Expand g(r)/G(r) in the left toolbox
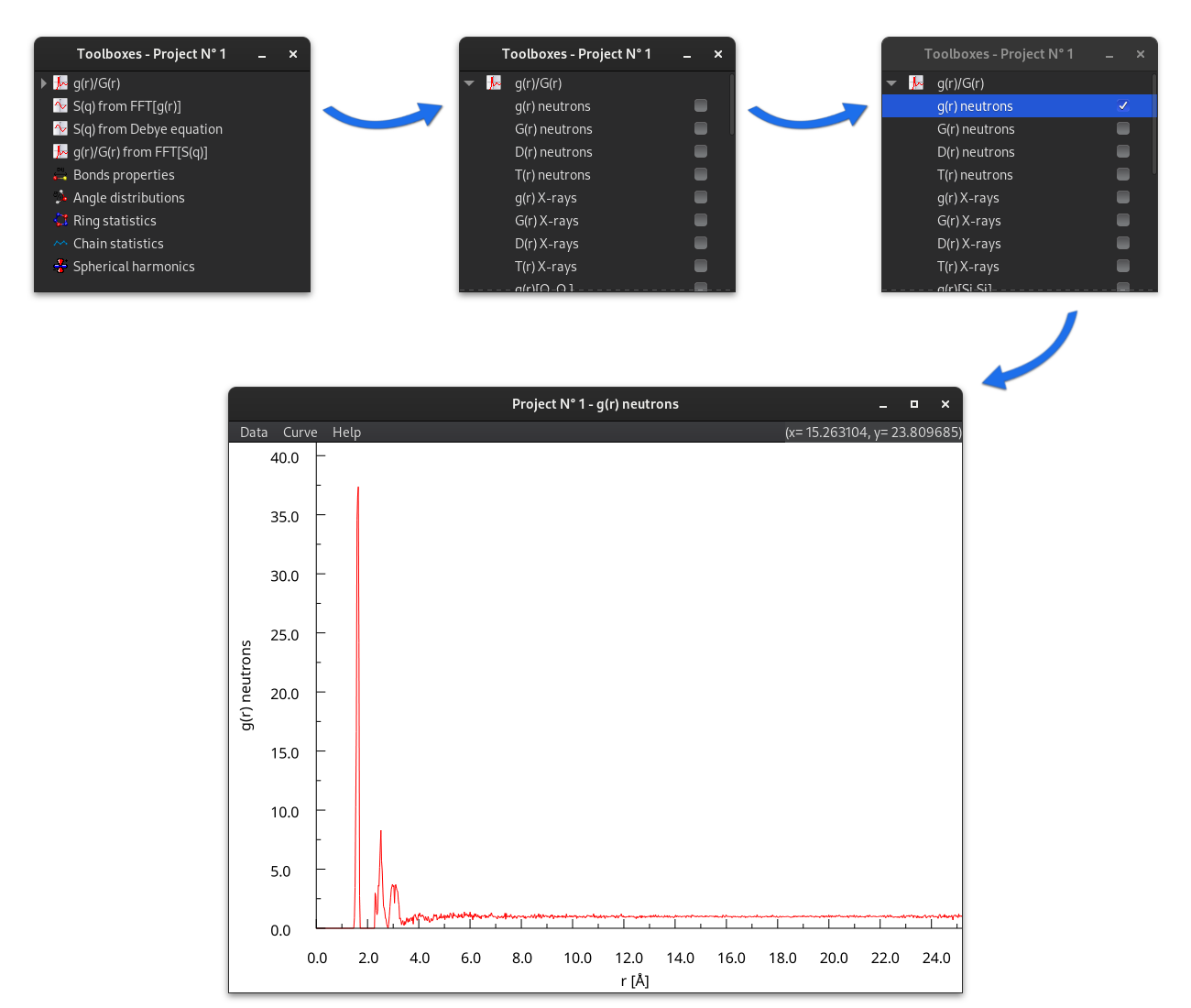 43,83
